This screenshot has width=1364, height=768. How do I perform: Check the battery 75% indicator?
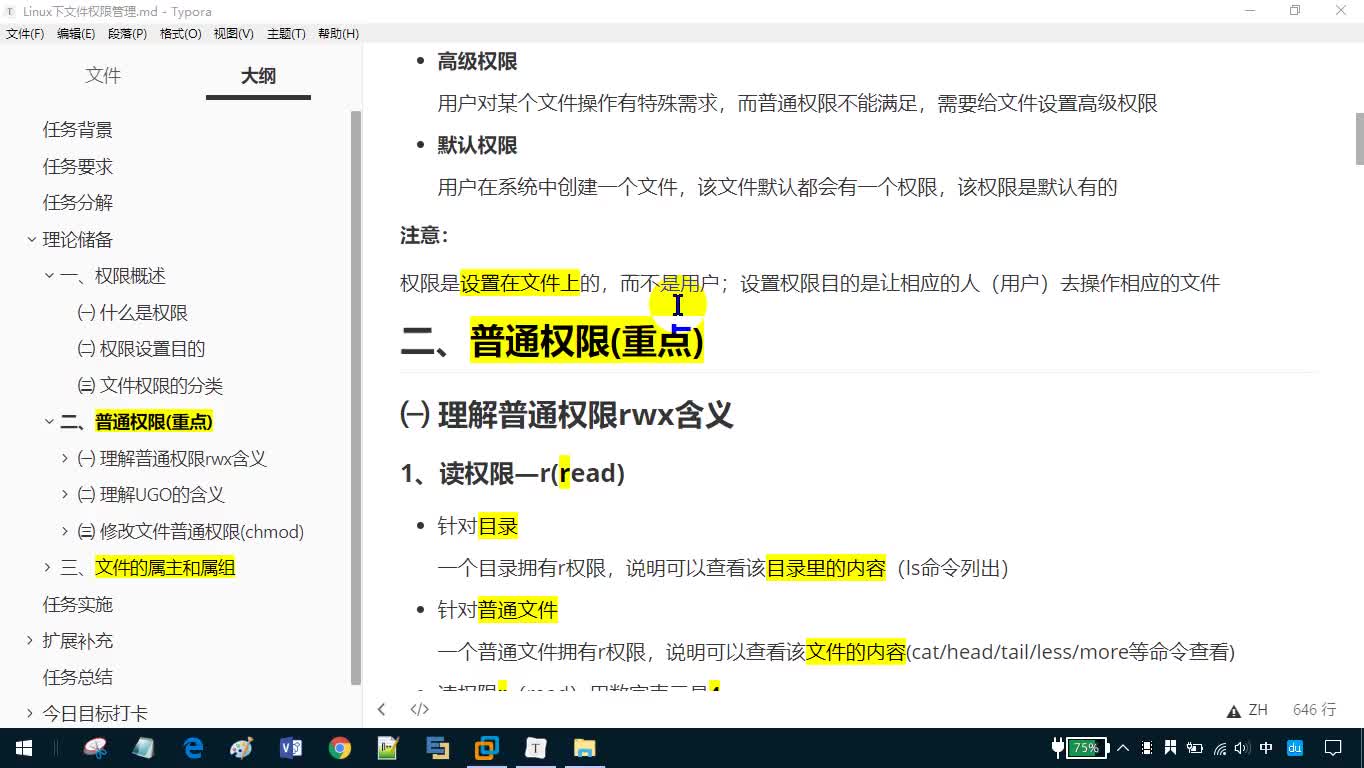click(x=1086, y=748)
